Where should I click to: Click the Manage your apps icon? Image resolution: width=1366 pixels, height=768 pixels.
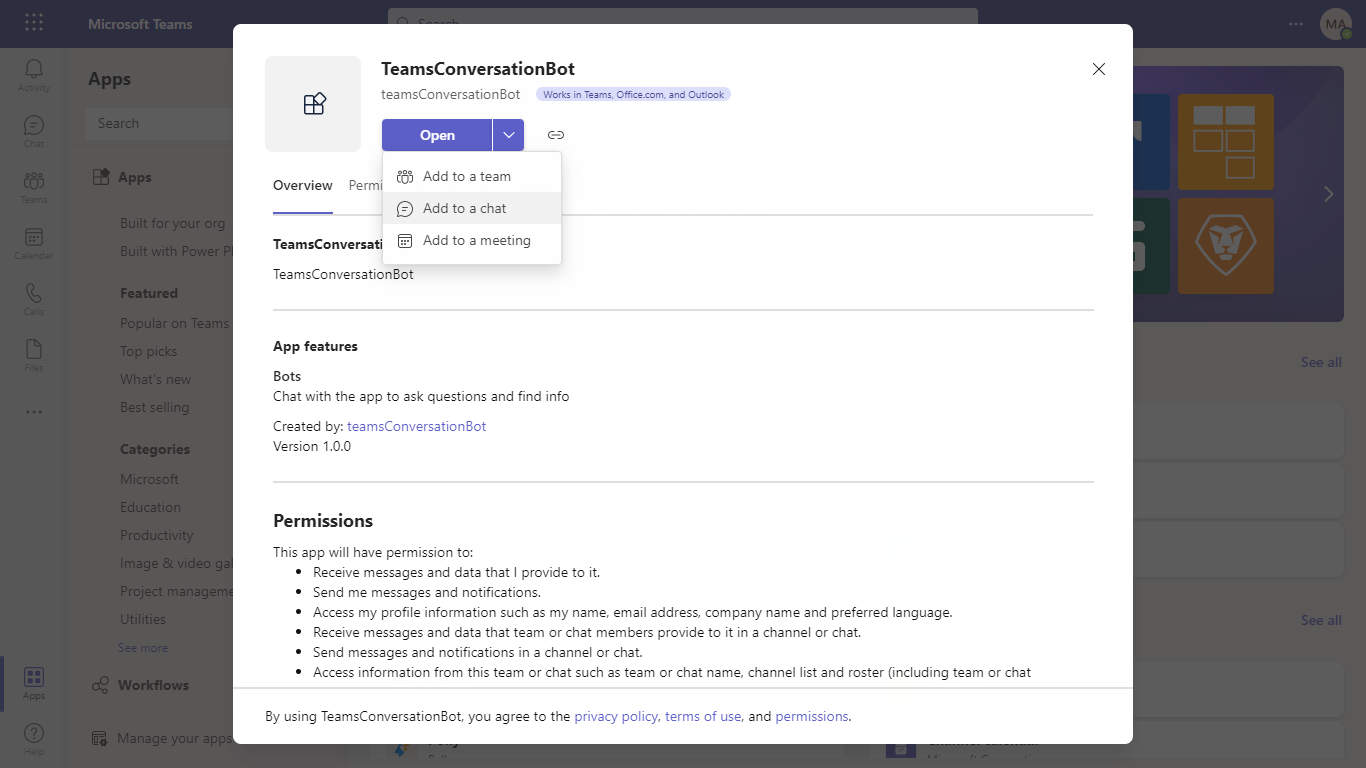coord(100,739)
